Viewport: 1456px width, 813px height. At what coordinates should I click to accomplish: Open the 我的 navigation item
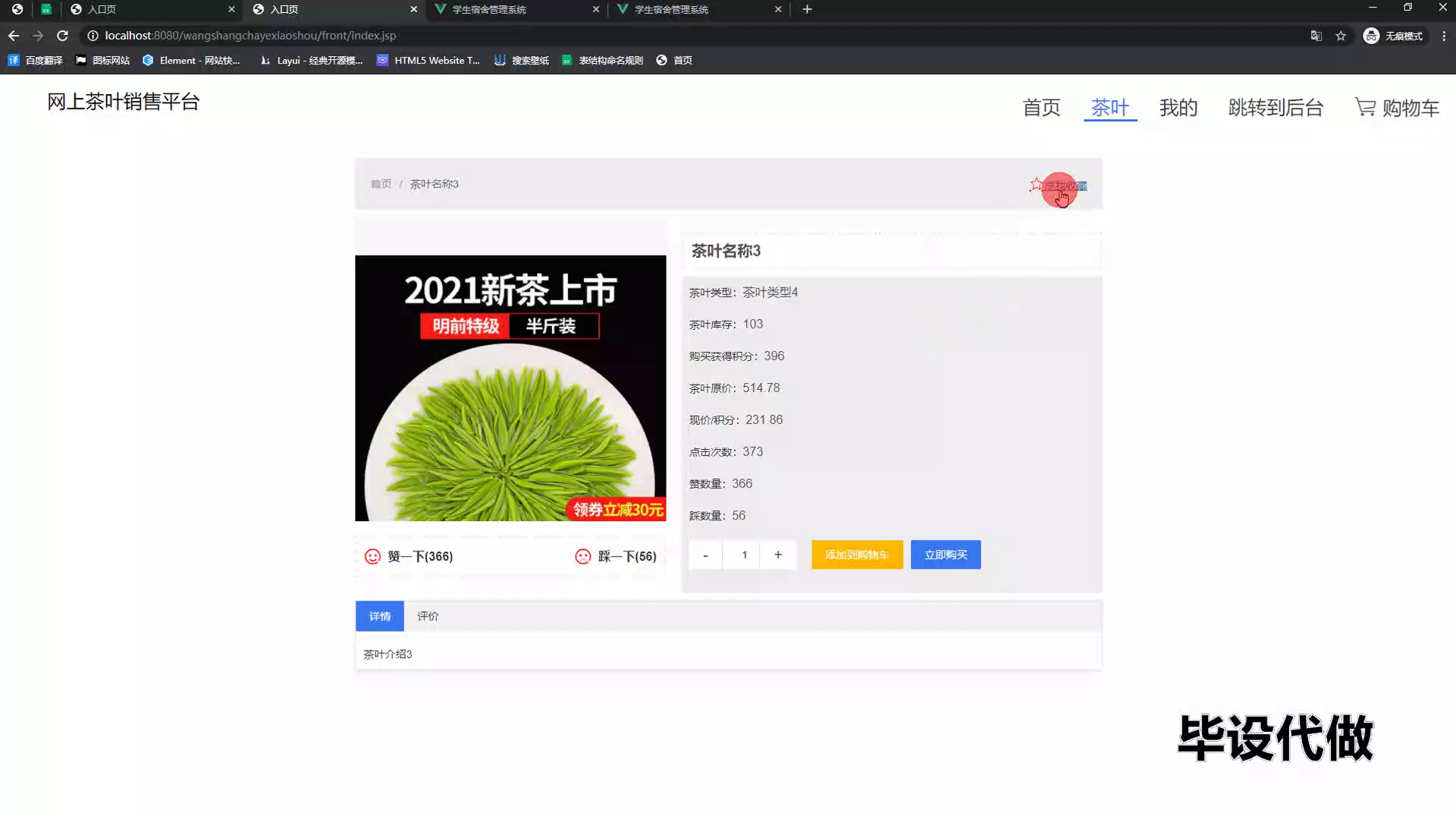tap(1178, 108)
